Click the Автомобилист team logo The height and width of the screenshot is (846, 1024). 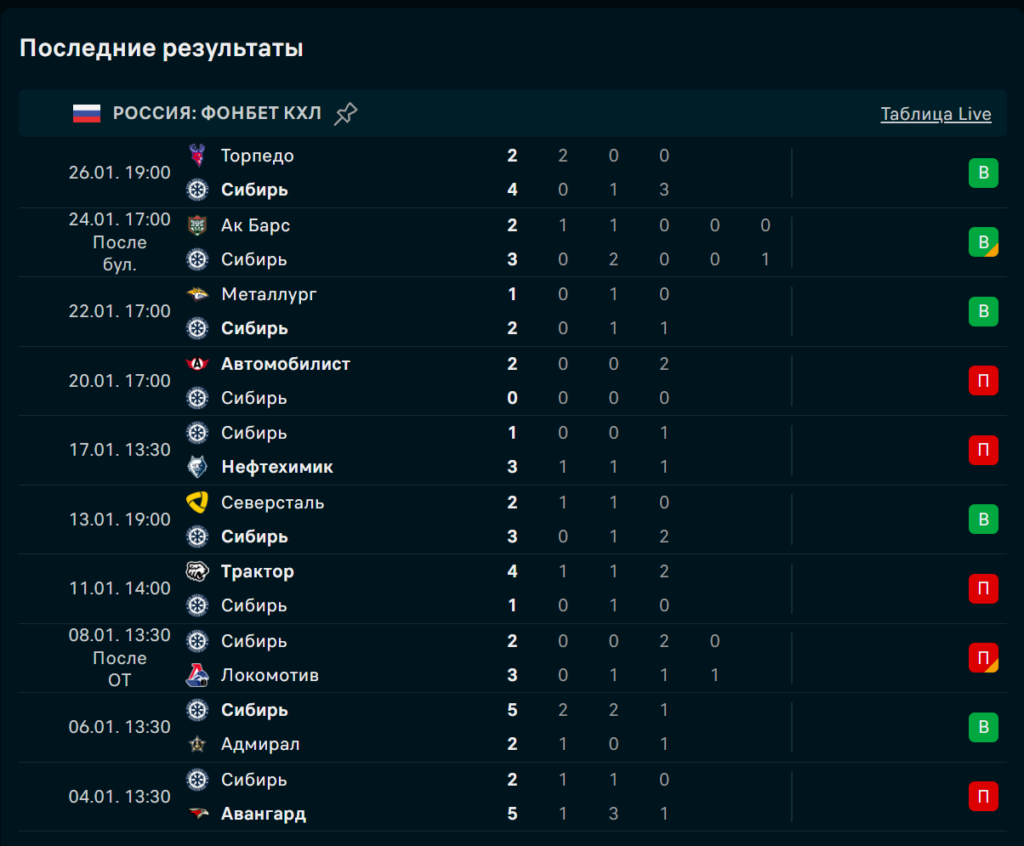coord(197,364)
